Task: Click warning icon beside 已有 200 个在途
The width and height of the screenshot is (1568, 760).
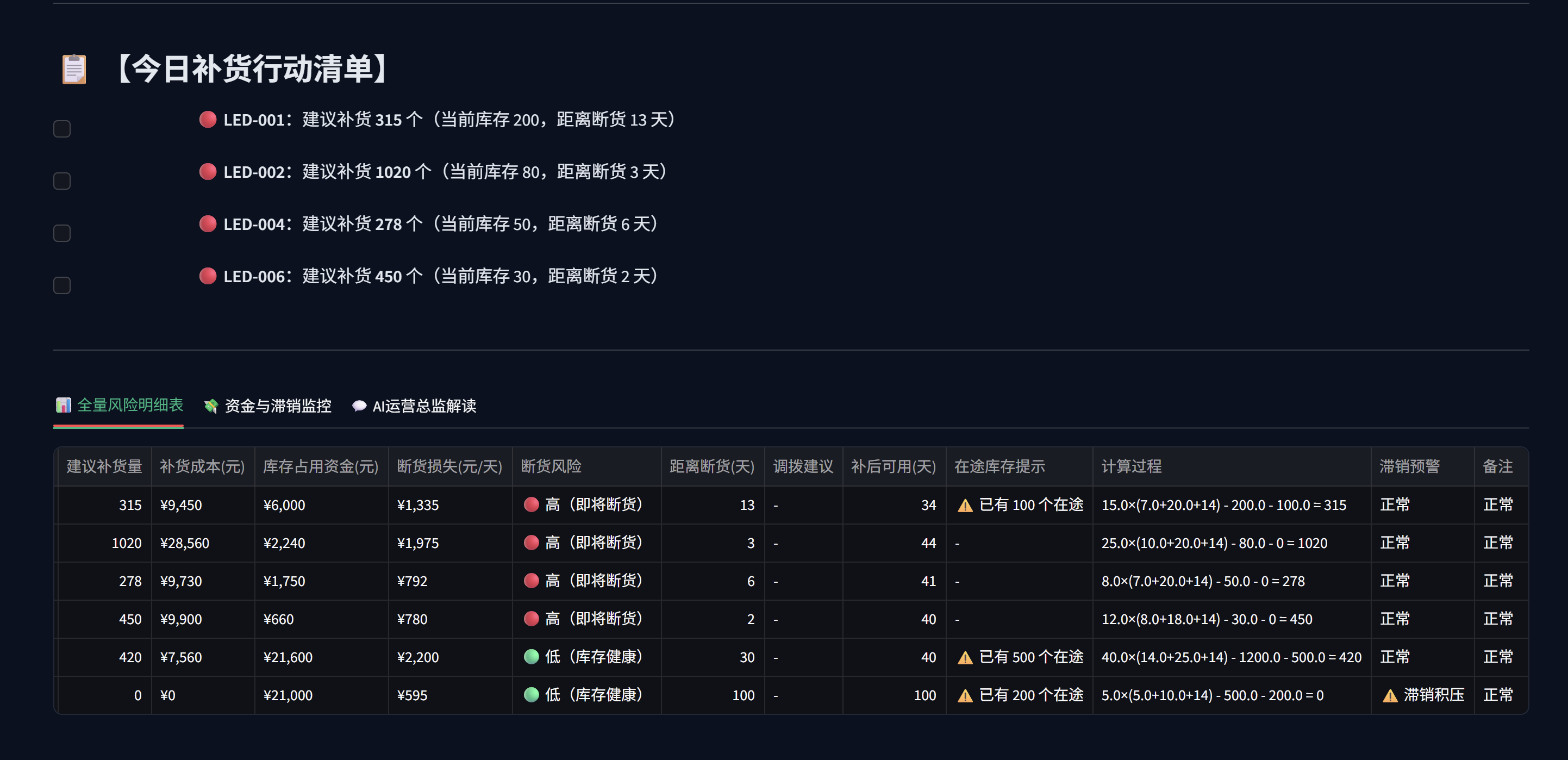Action: coord(965,695)
